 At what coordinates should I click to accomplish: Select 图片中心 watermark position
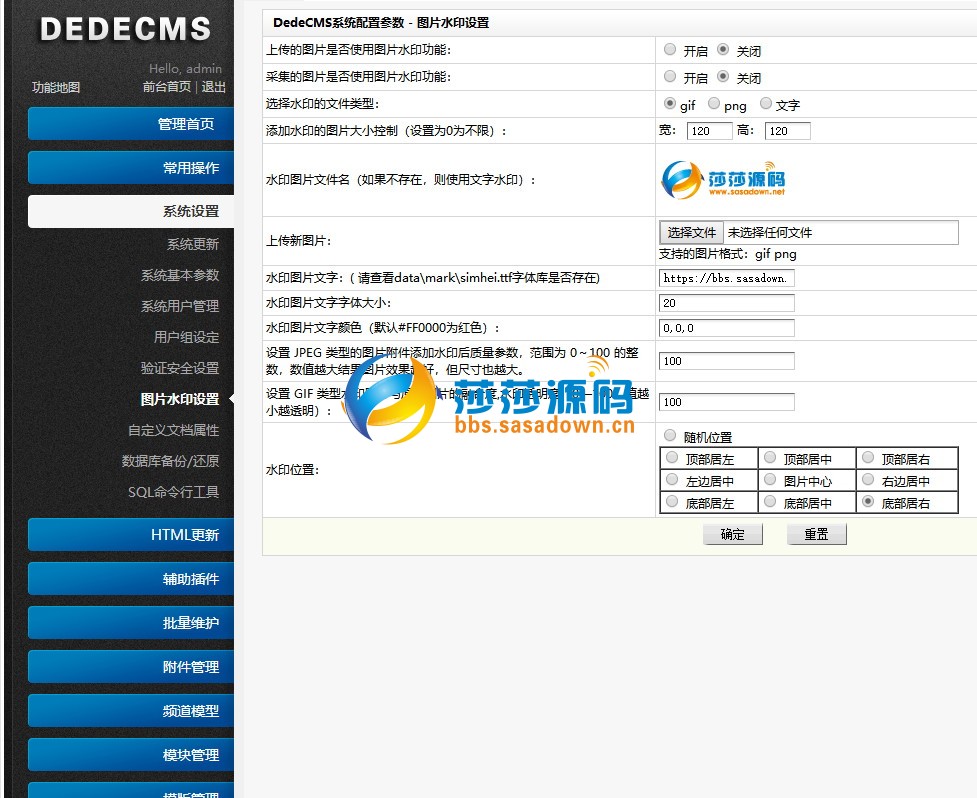click(x=770, y=479)
